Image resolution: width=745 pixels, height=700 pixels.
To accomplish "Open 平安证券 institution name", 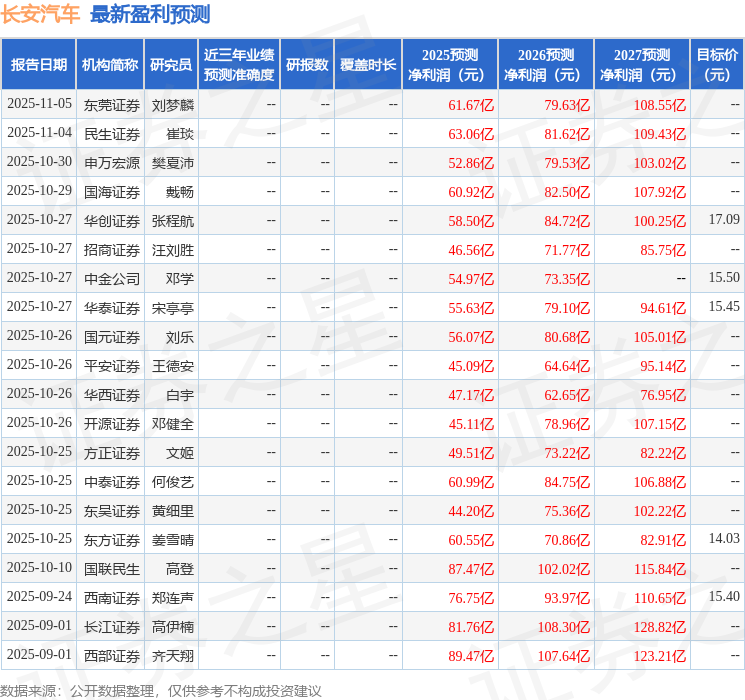I will click(x=112, y=366).
